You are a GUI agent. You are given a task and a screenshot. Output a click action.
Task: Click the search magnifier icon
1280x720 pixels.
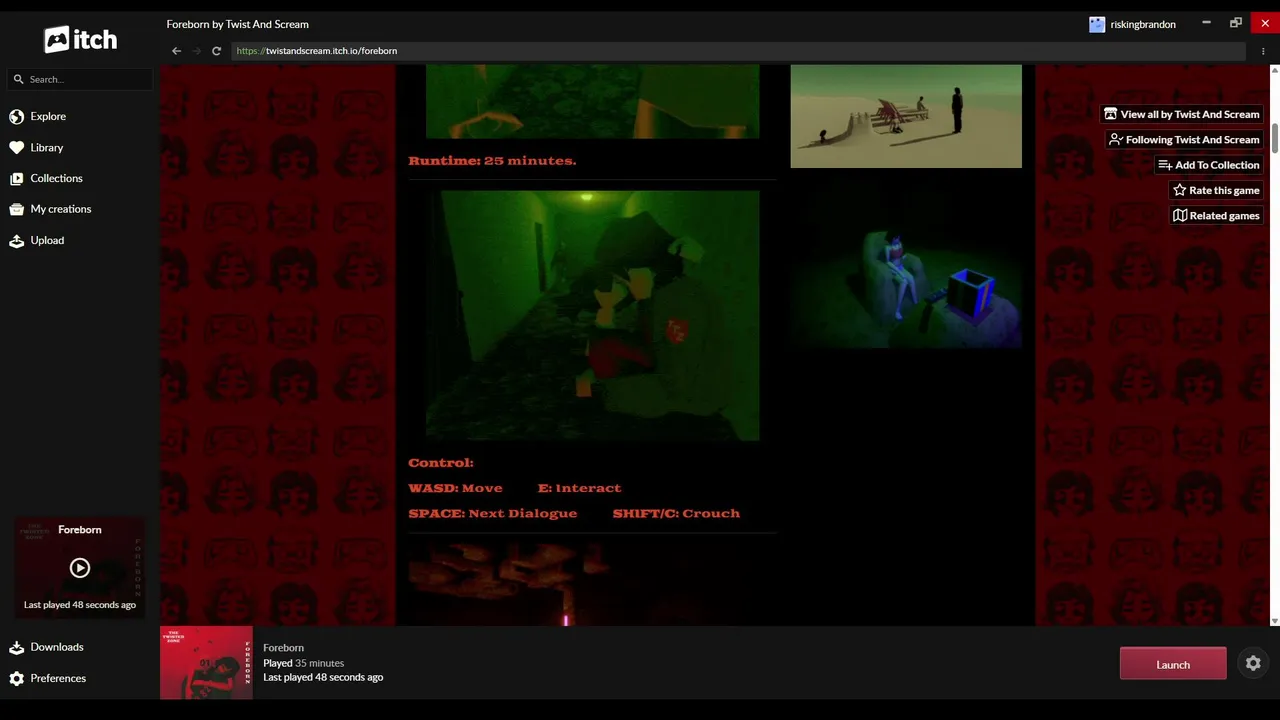pyautogui.click(x=18, y=79)
